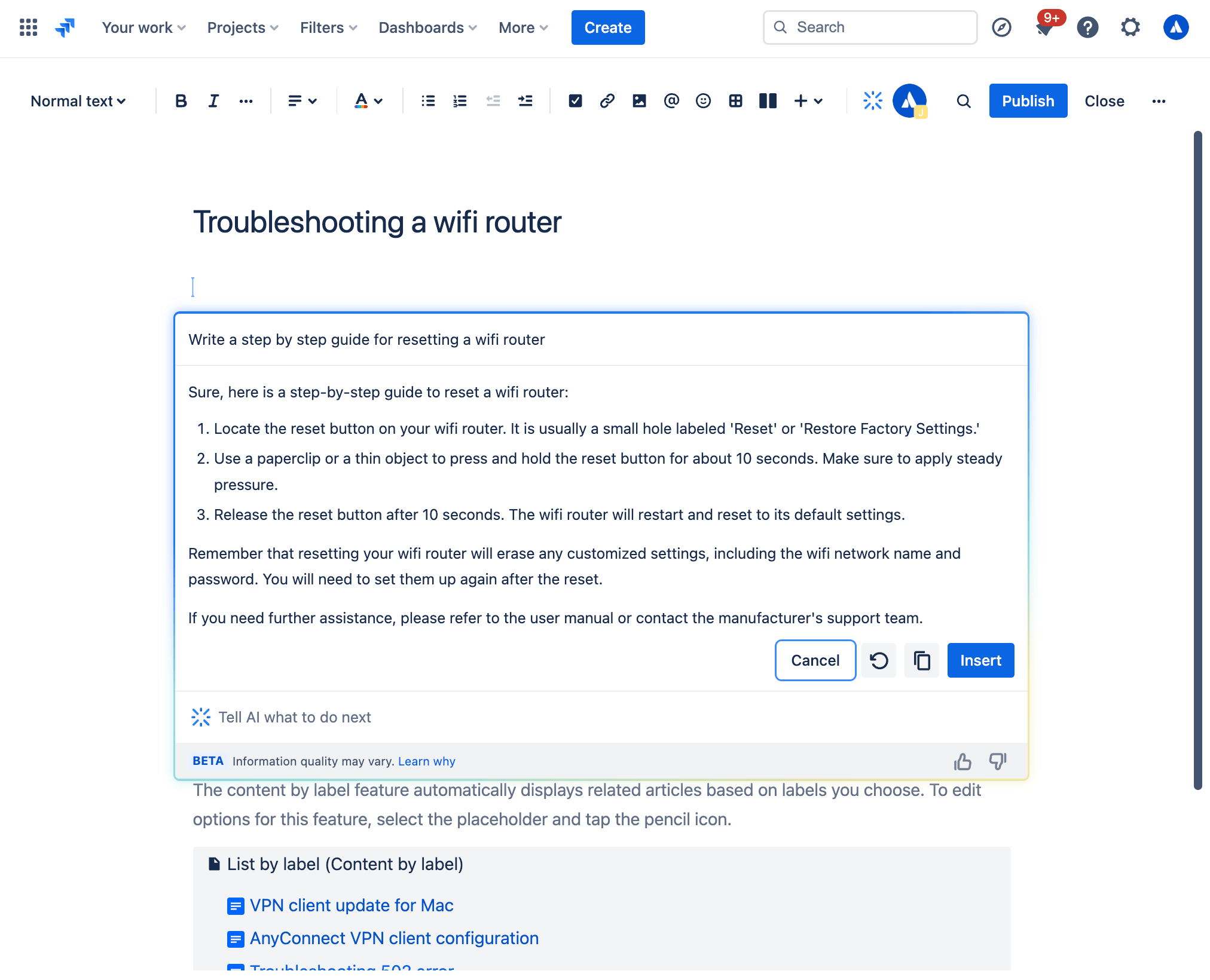
Task: Click the bulleted list icon
Action: click(x=427, y=100)
